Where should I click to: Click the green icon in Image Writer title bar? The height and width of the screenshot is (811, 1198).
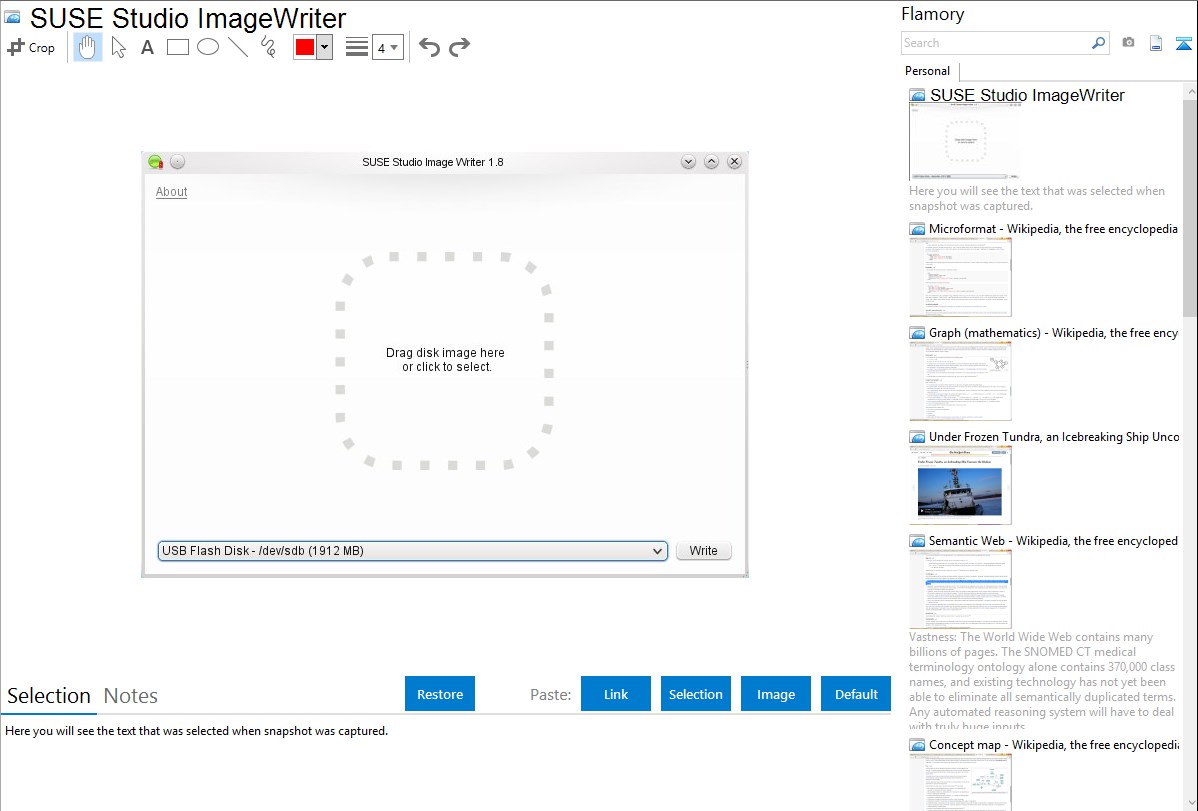[x=156, y=162]
